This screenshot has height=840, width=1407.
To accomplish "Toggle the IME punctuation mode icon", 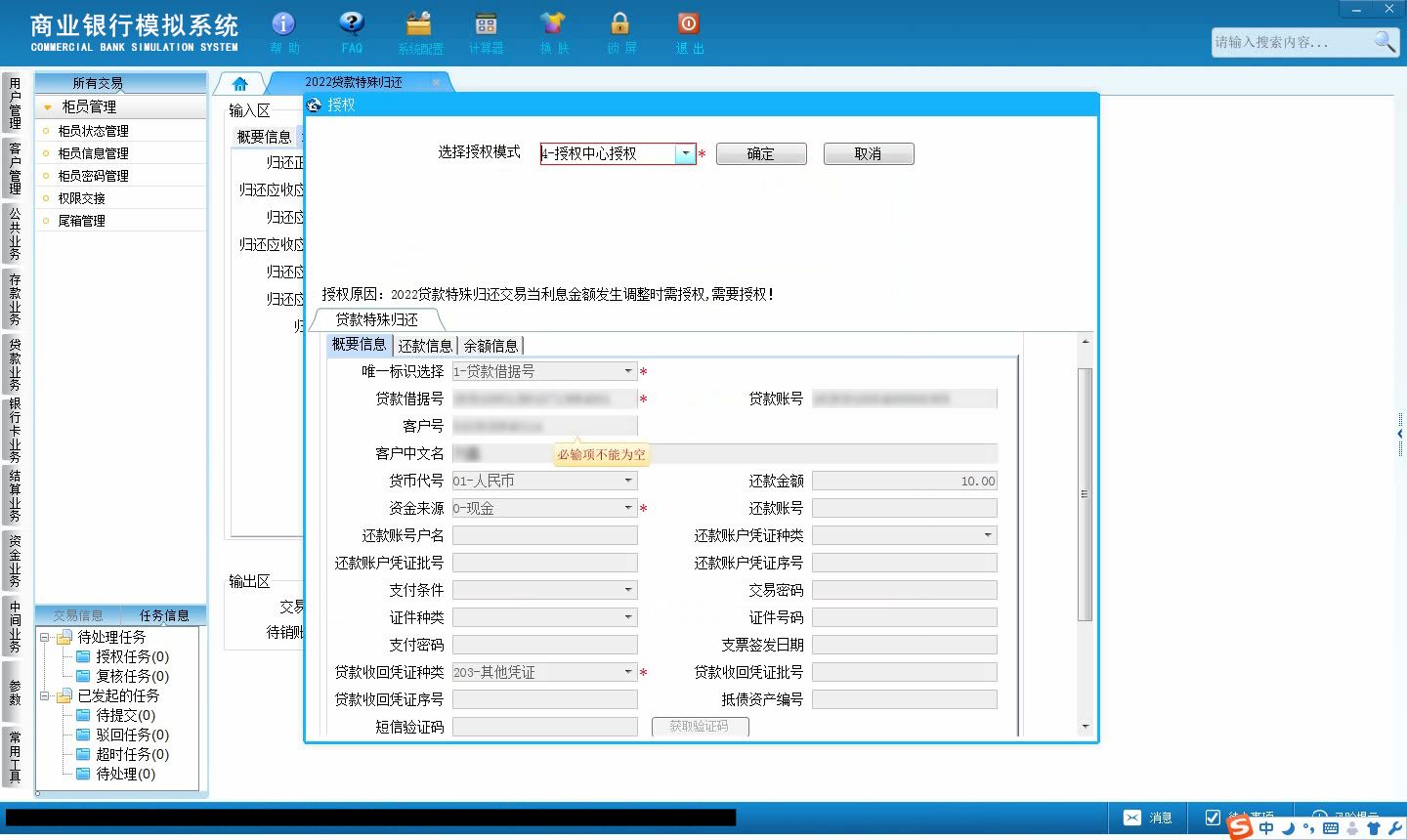I will click(x=1309, y=828).
